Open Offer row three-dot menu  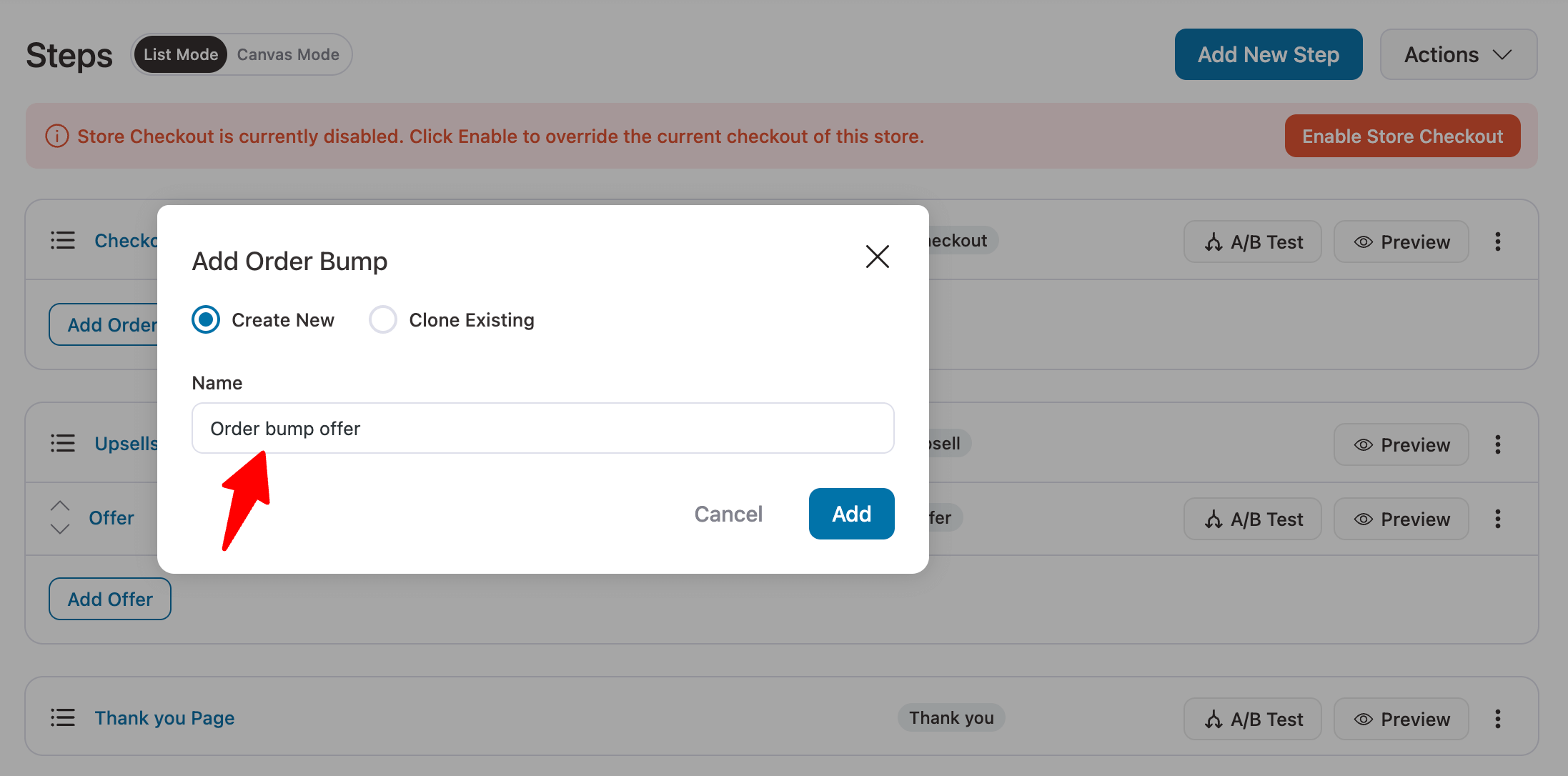coord(1498,519)
